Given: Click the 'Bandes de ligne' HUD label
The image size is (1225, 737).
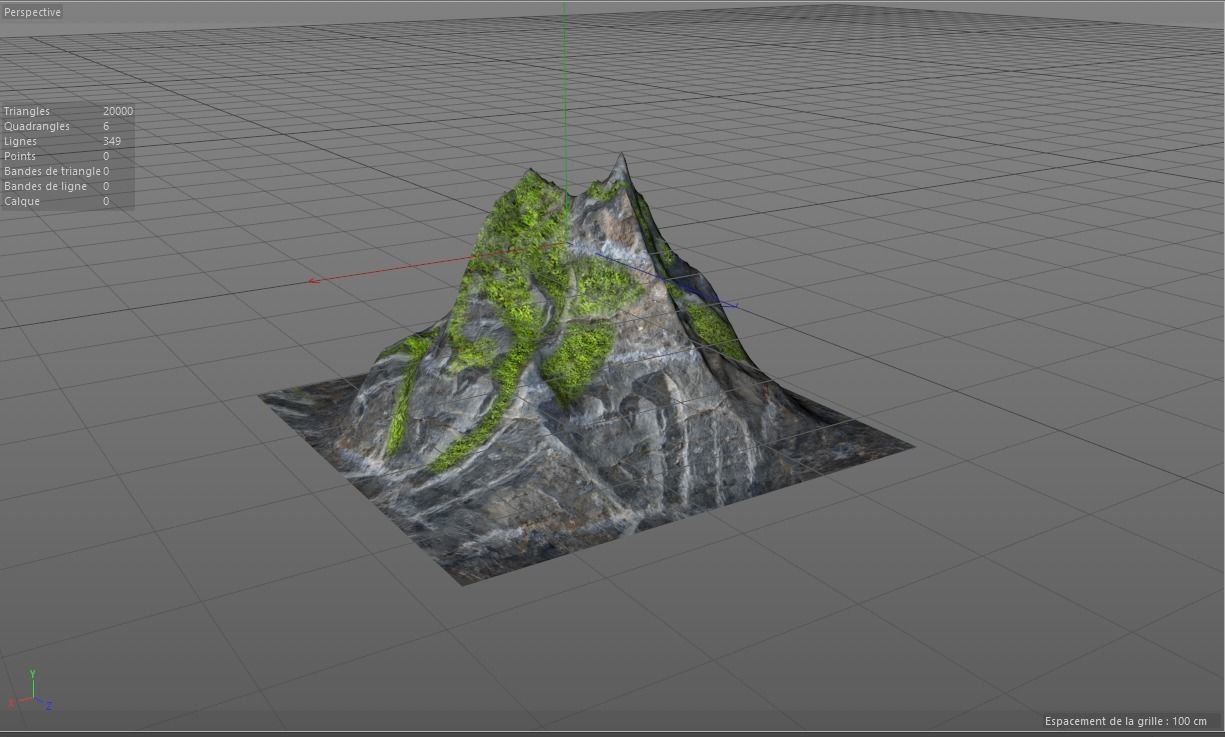Looking at the screenshot, I should point(45,186).
